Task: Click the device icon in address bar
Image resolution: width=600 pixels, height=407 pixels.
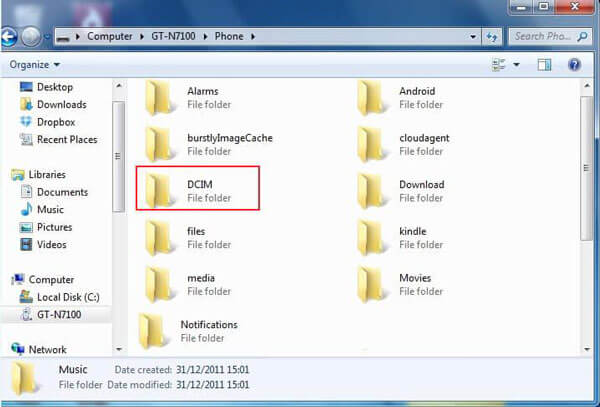Action: 63,37
